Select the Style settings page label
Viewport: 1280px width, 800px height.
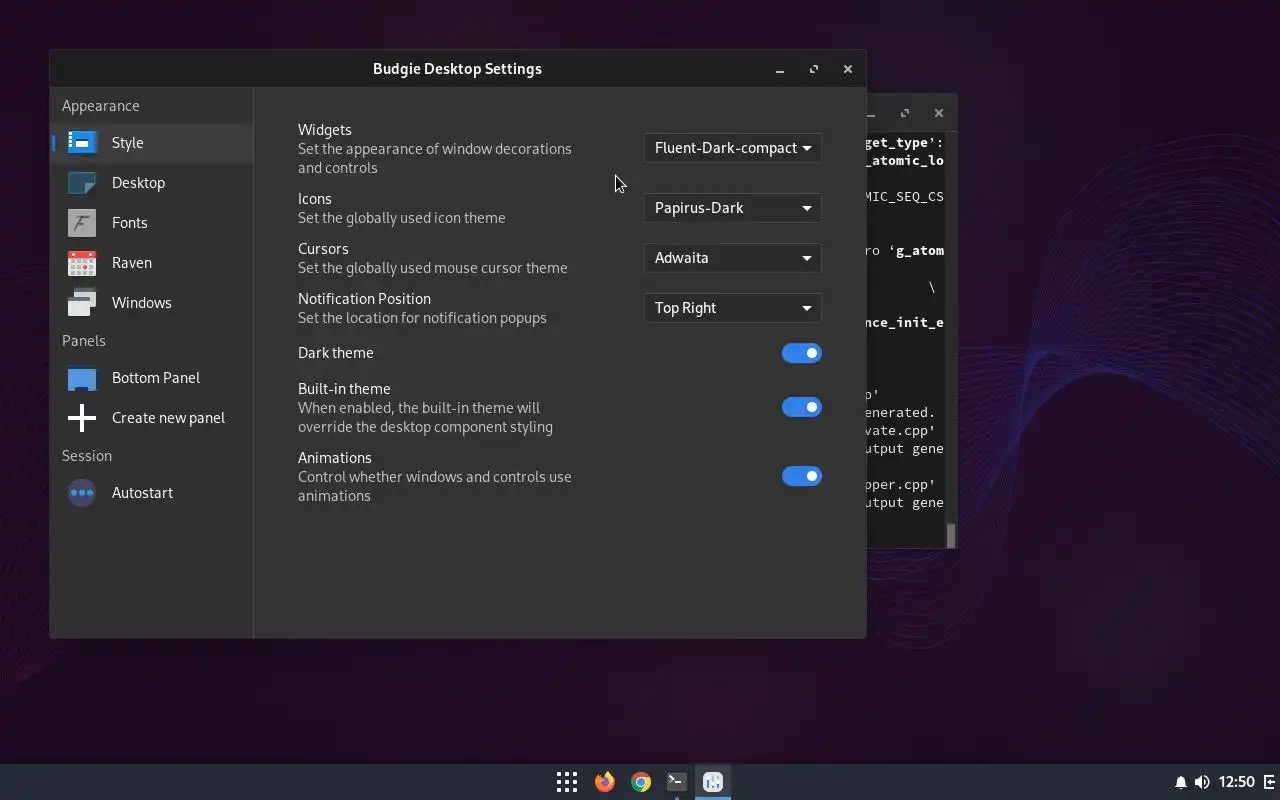pos(128,143)
